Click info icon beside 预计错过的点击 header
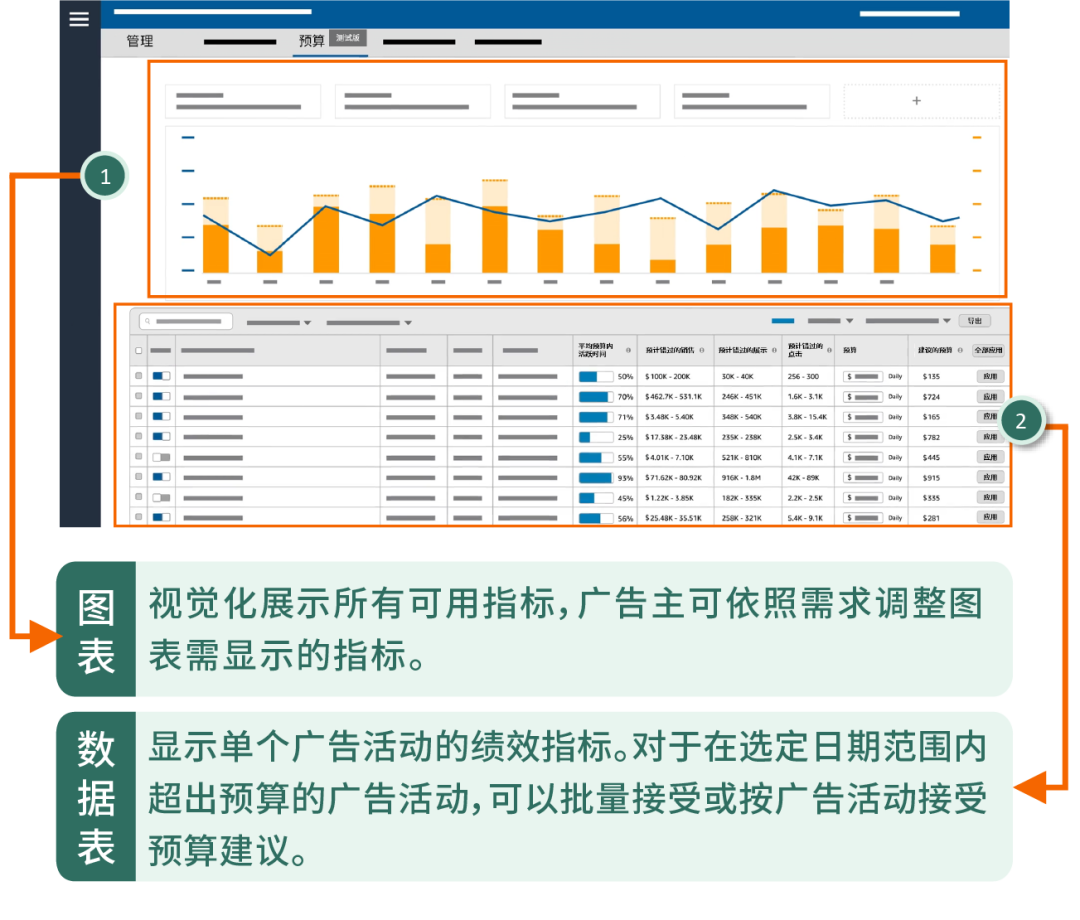 (x=829, y=351)
